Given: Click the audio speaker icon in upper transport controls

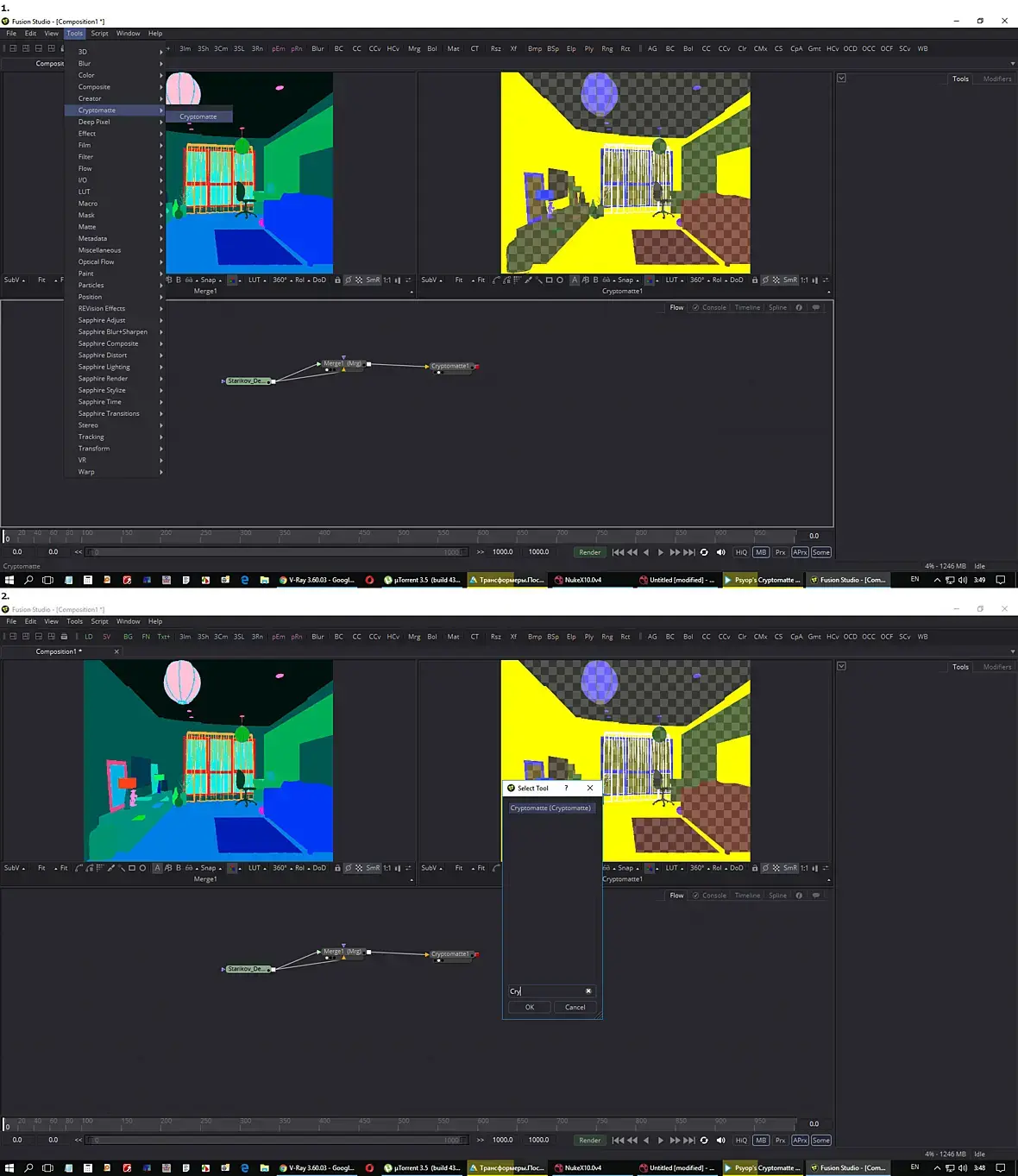Looking at the screenshot, I should [720, 552].
